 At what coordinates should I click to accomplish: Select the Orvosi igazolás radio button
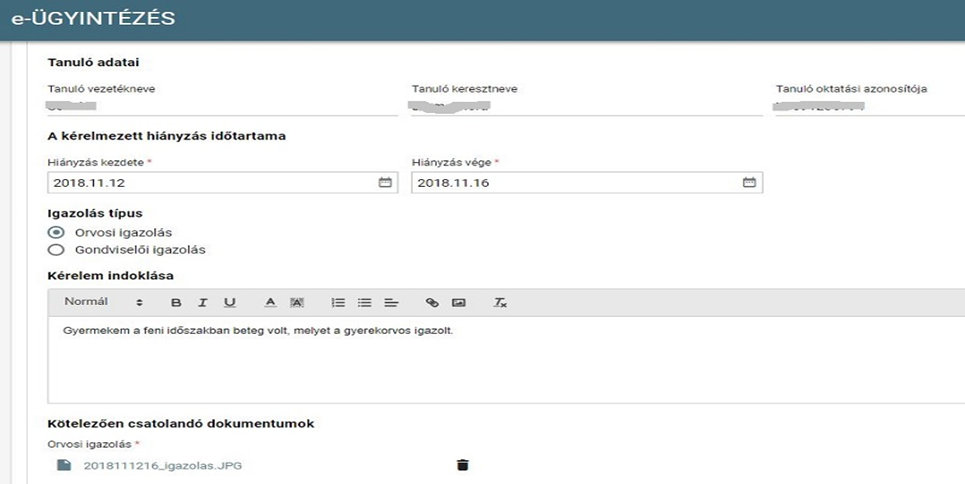[56, 232]
